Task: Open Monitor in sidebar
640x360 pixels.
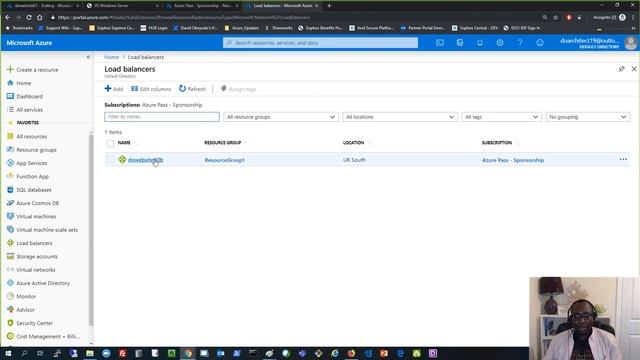Action: [22, 296]
